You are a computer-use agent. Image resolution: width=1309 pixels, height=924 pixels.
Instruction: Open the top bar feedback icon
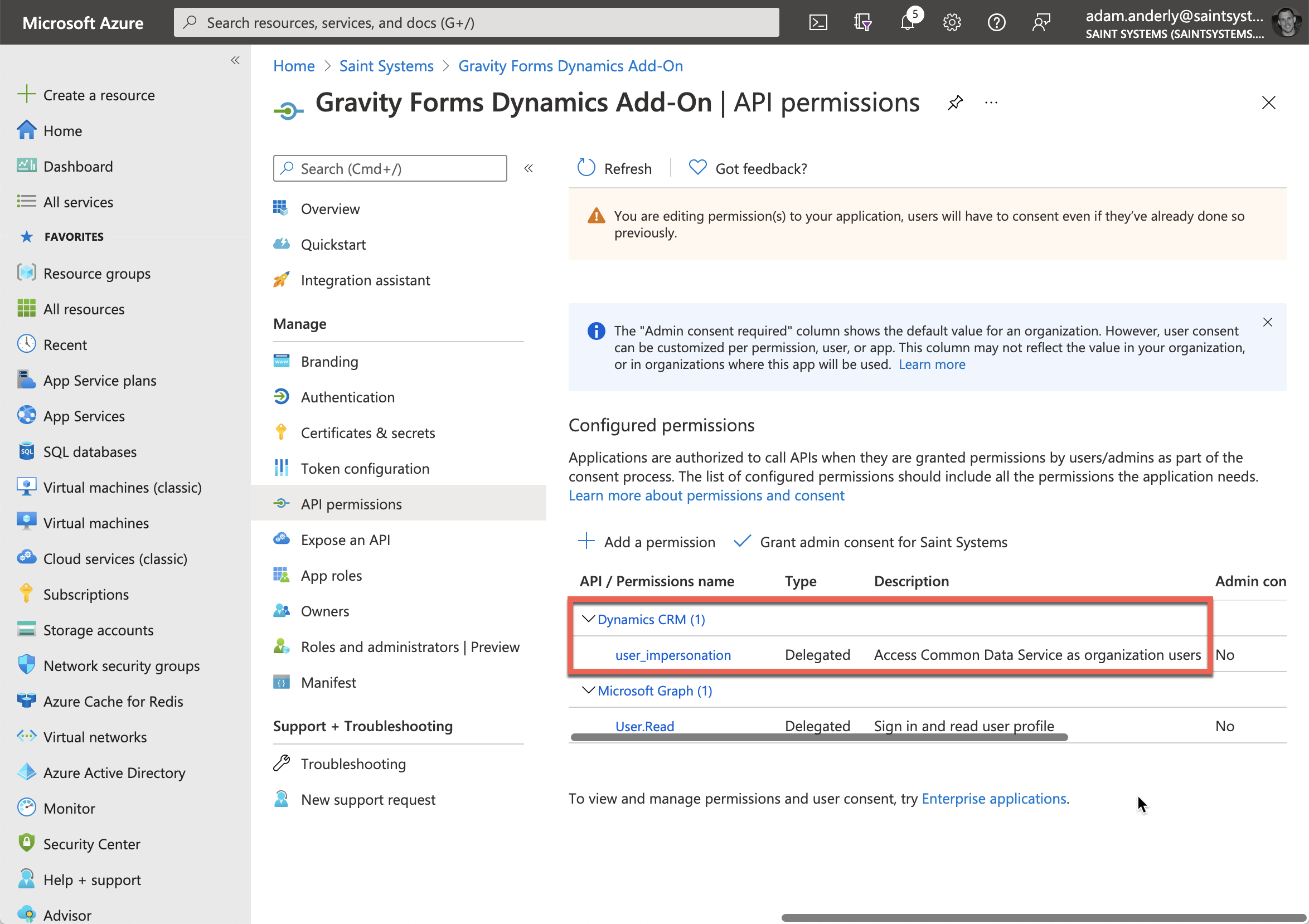[x=1041, y=23]
